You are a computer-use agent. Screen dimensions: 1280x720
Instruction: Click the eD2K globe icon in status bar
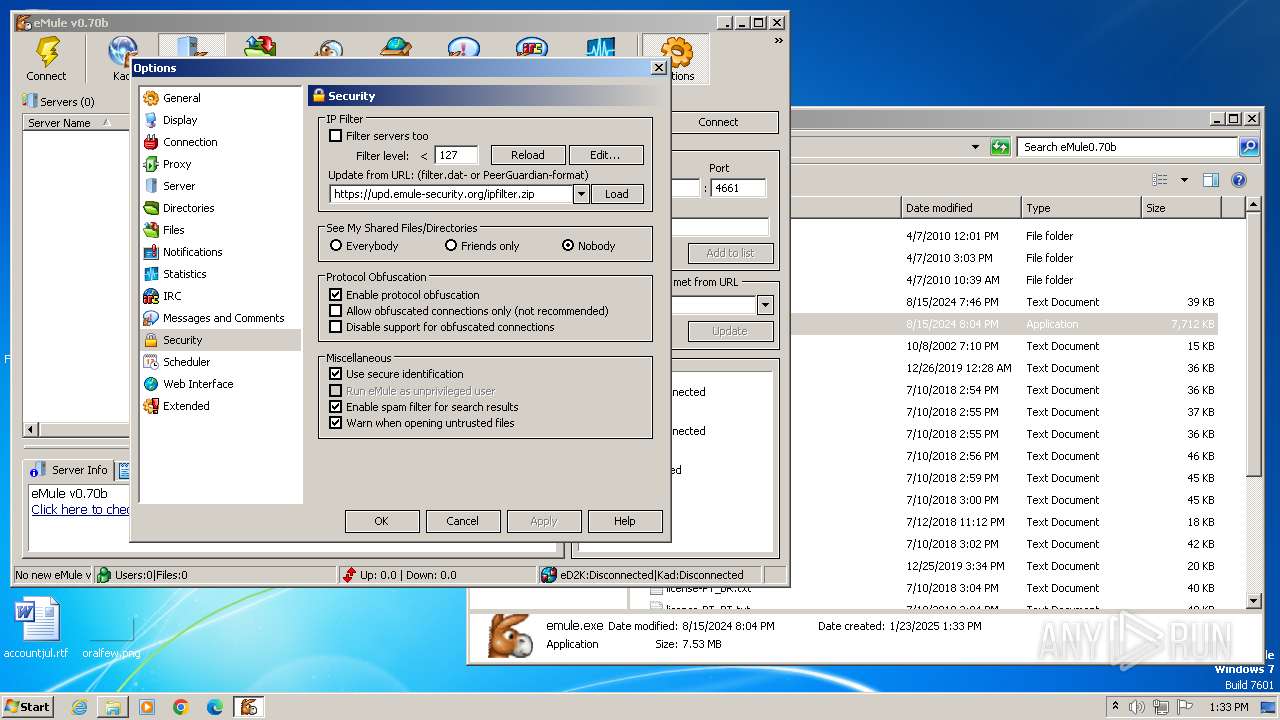[x=549, y=575]
